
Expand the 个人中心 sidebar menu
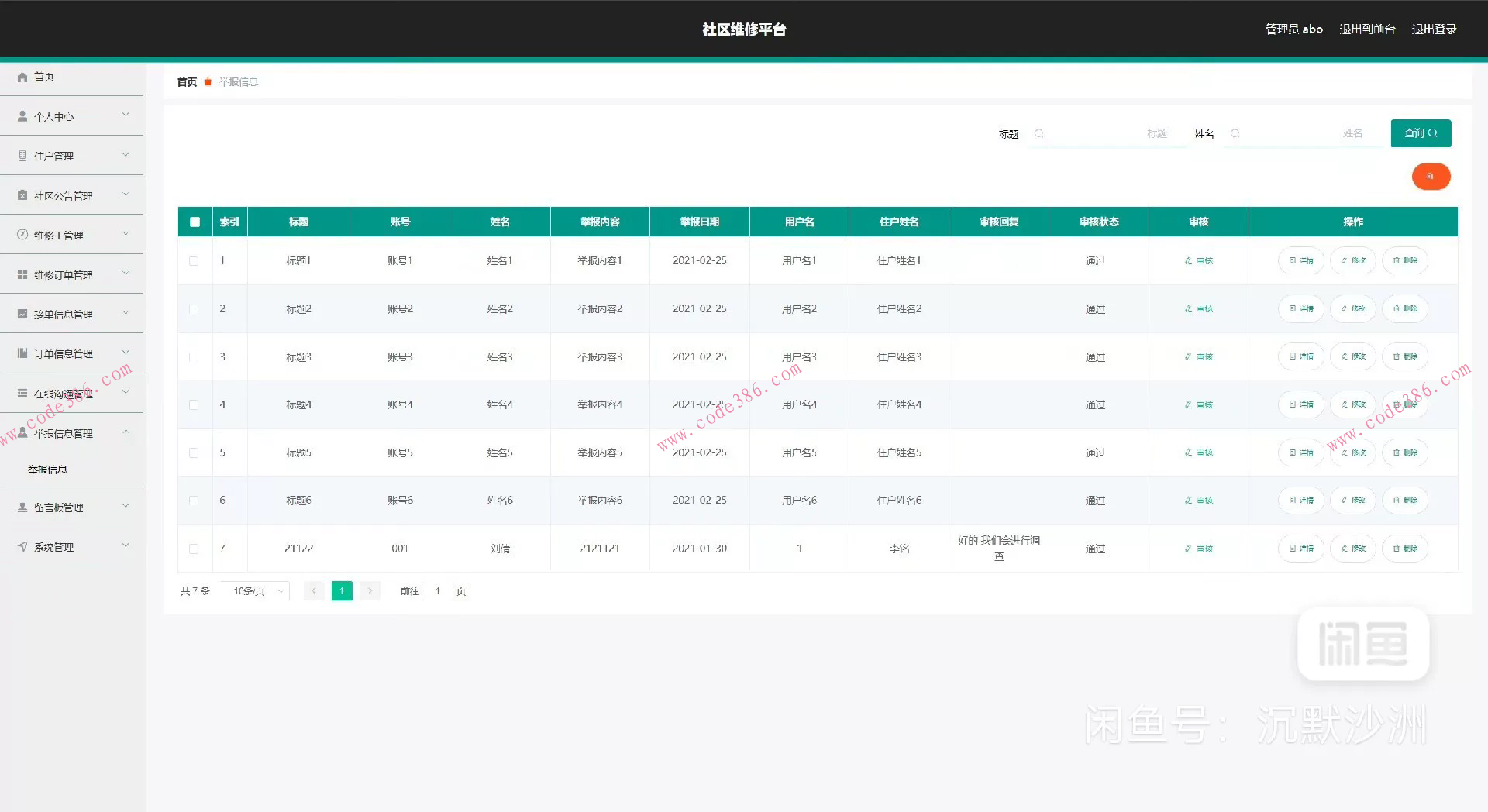click(x=72, y=116)
